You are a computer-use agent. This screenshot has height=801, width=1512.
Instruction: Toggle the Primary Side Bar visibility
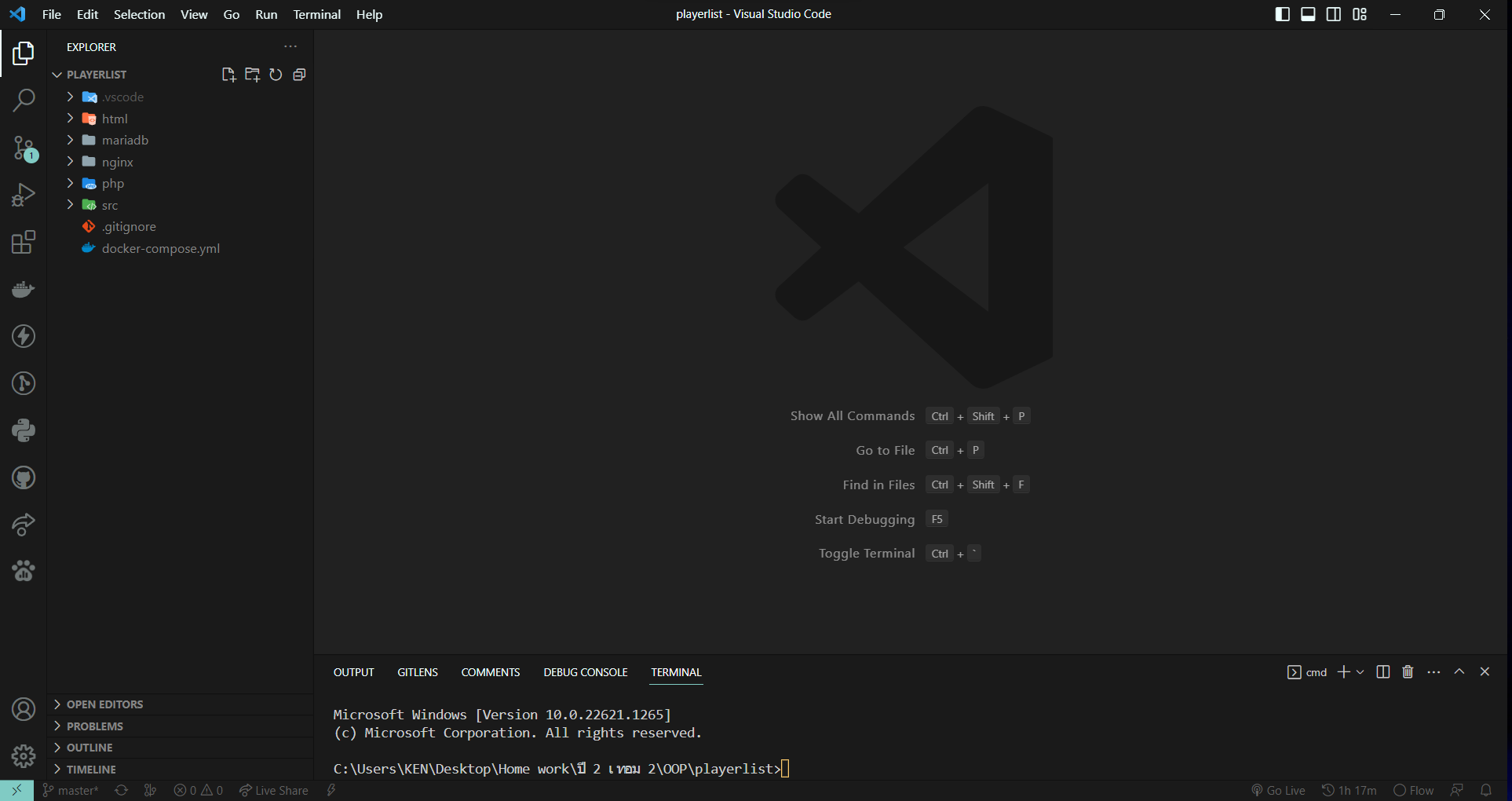(1282, 14)
